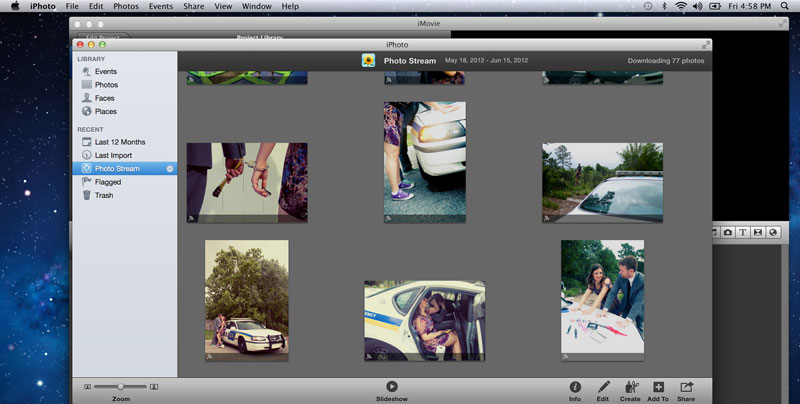Viewport: 800px width, 404px height.
Task: Click the Bluetooth menu bar icon
Action: 664,6
